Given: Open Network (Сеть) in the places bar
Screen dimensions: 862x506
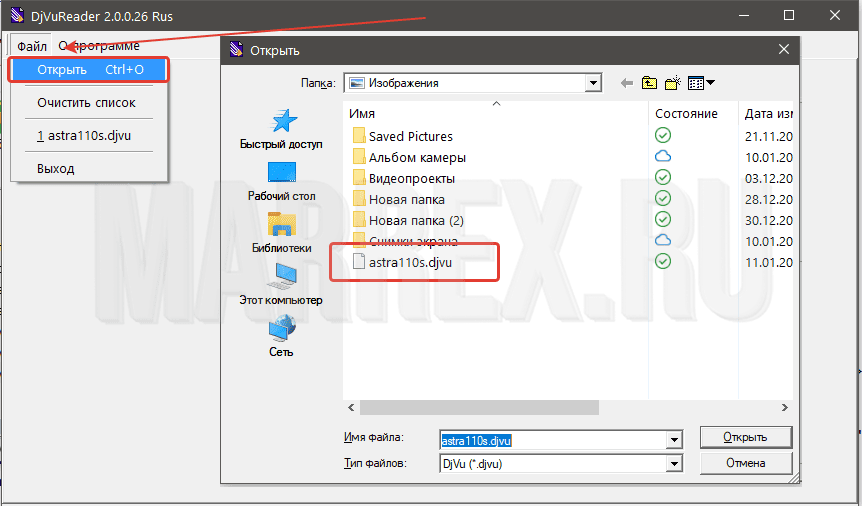Looking at the screenshot, I should [x=281, y=336].
